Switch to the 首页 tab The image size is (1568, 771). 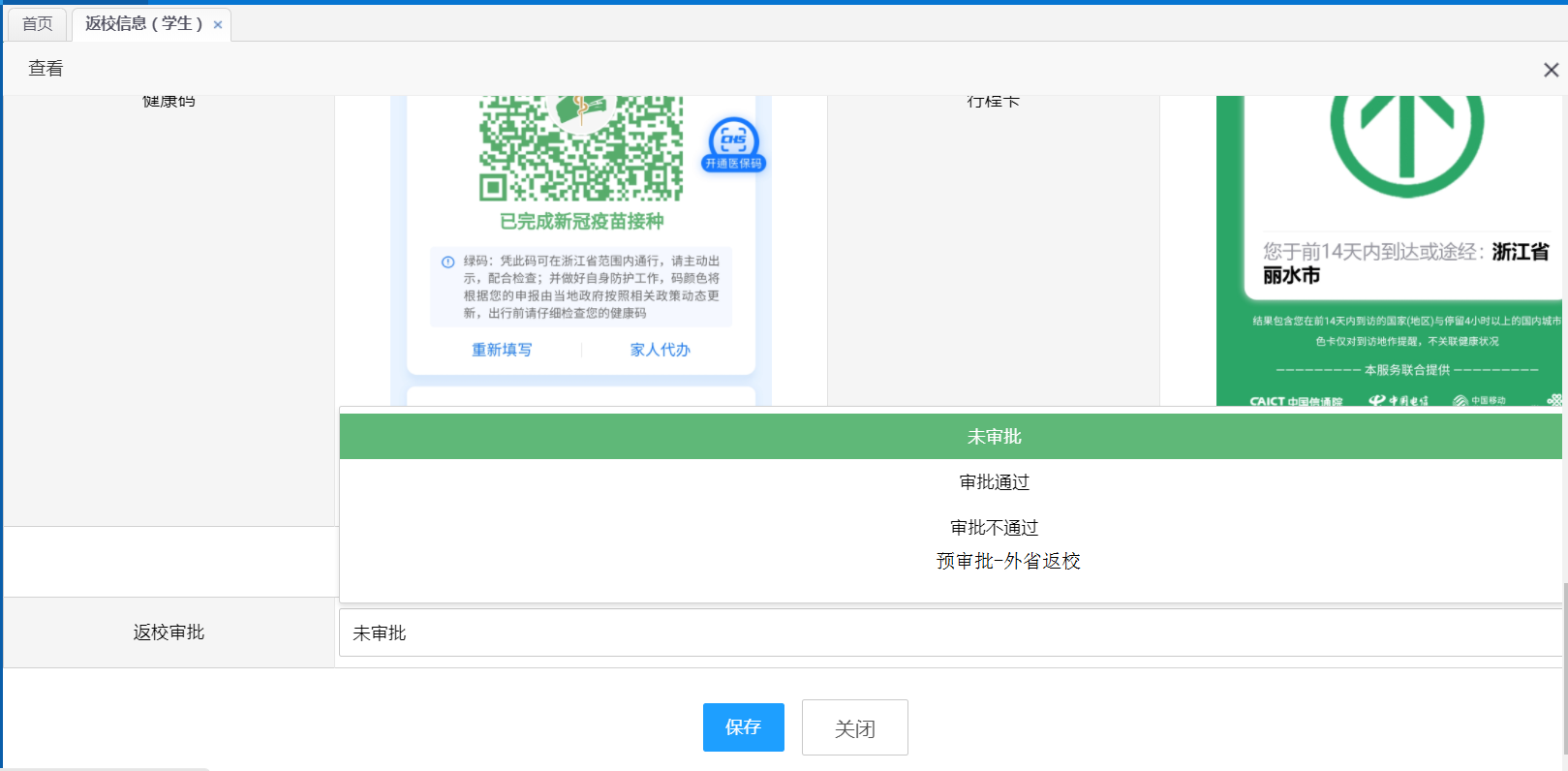pos(38,24)
